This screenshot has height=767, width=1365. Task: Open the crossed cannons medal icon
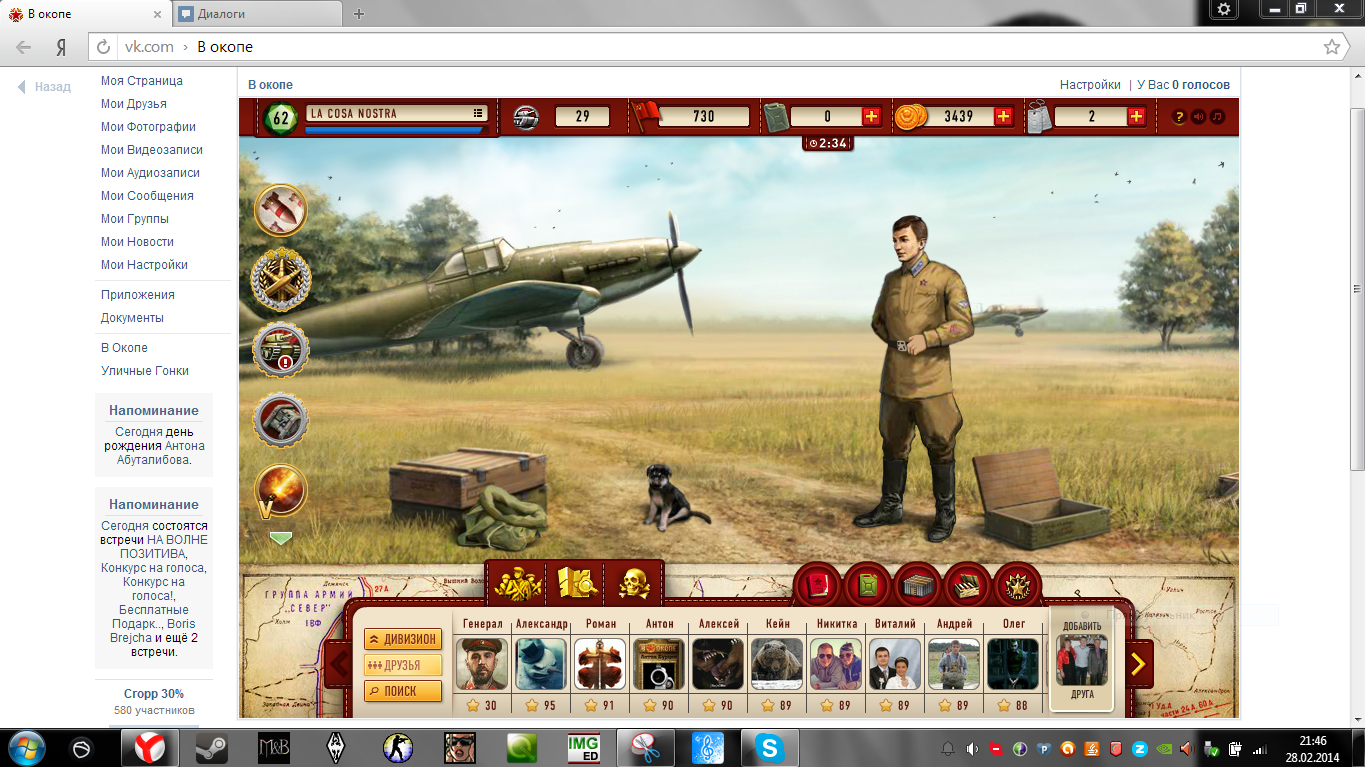(x=280, y=279)
